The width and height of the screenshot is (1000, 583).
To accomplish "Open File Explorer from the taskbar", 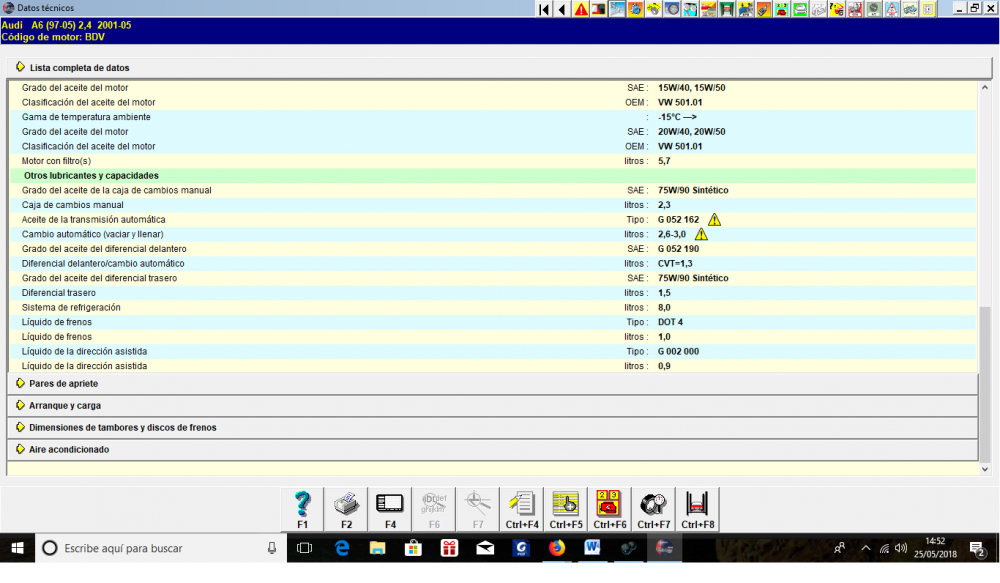I will click(378, 548).
